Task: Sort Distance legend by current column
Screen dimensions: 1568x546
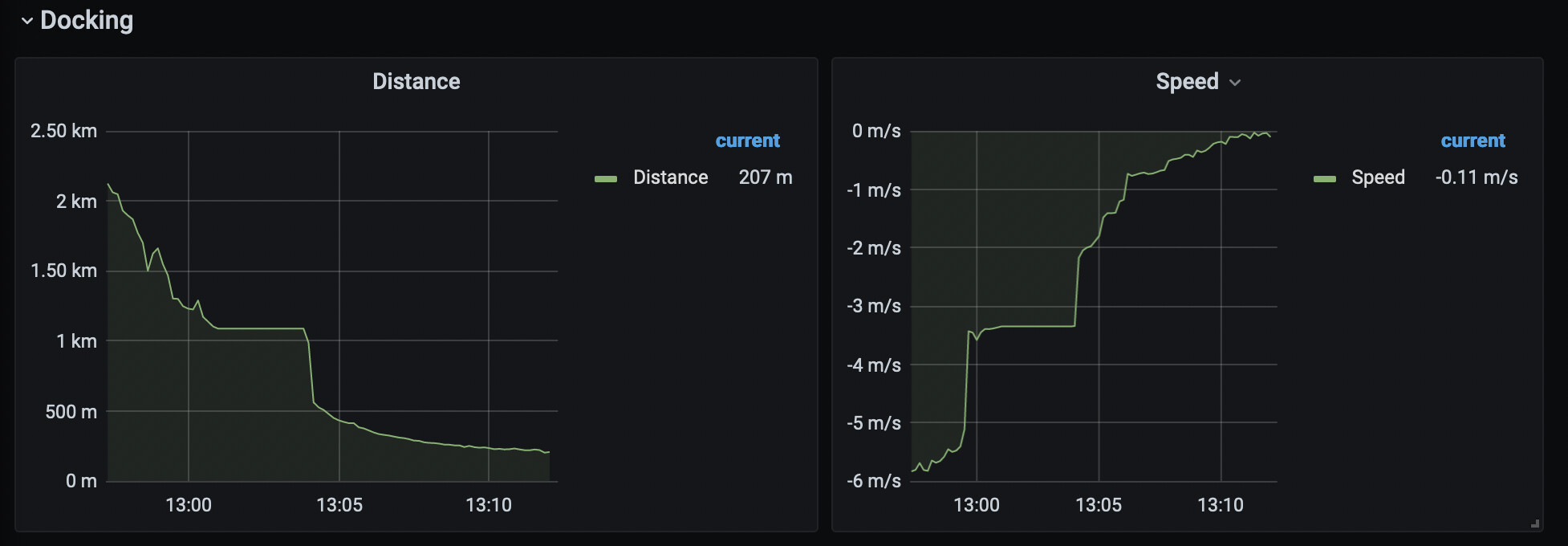Action: pos(747,141)
